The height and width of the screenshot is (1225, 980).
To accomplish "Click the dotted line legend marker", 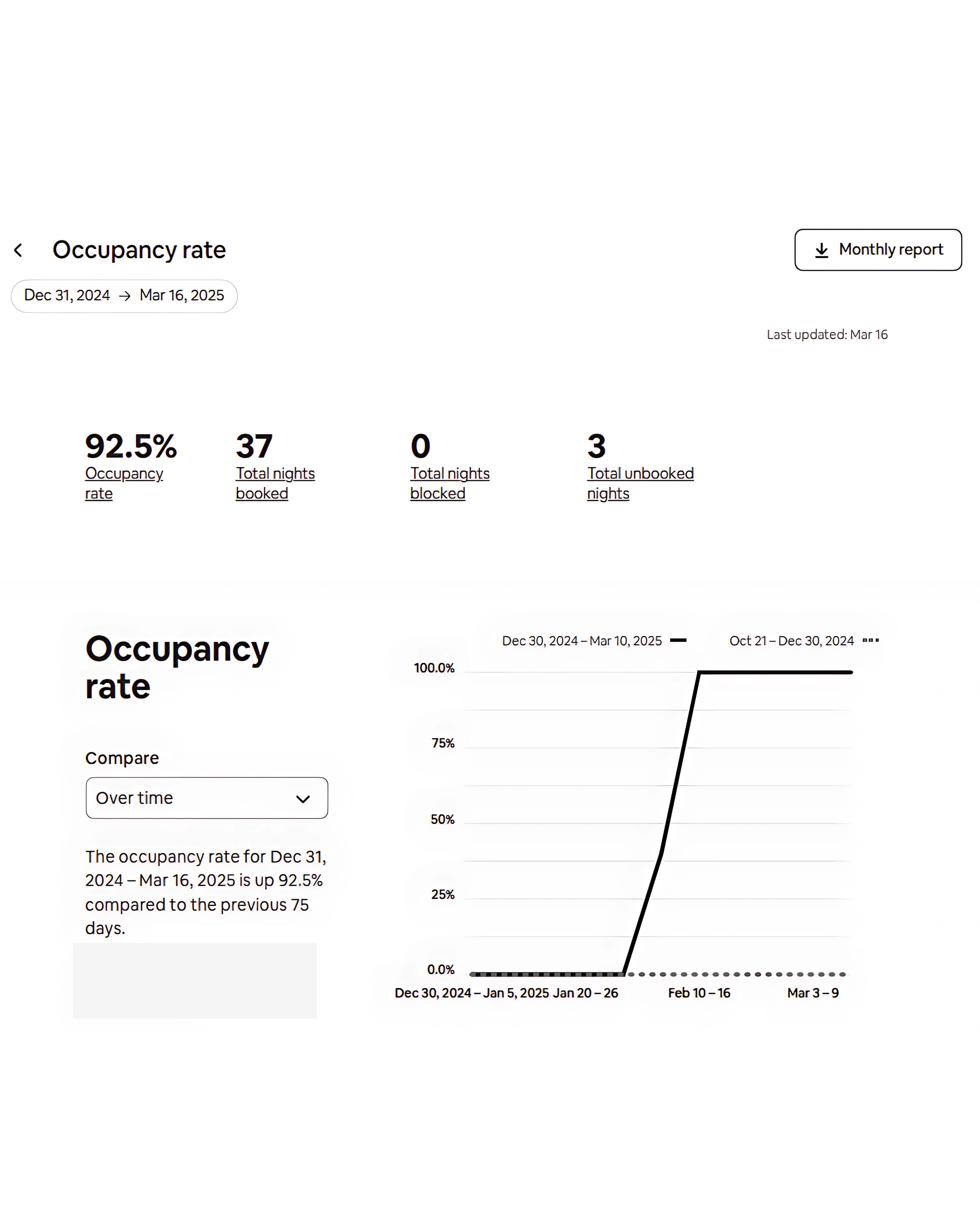I will click(x=870, y=640).
